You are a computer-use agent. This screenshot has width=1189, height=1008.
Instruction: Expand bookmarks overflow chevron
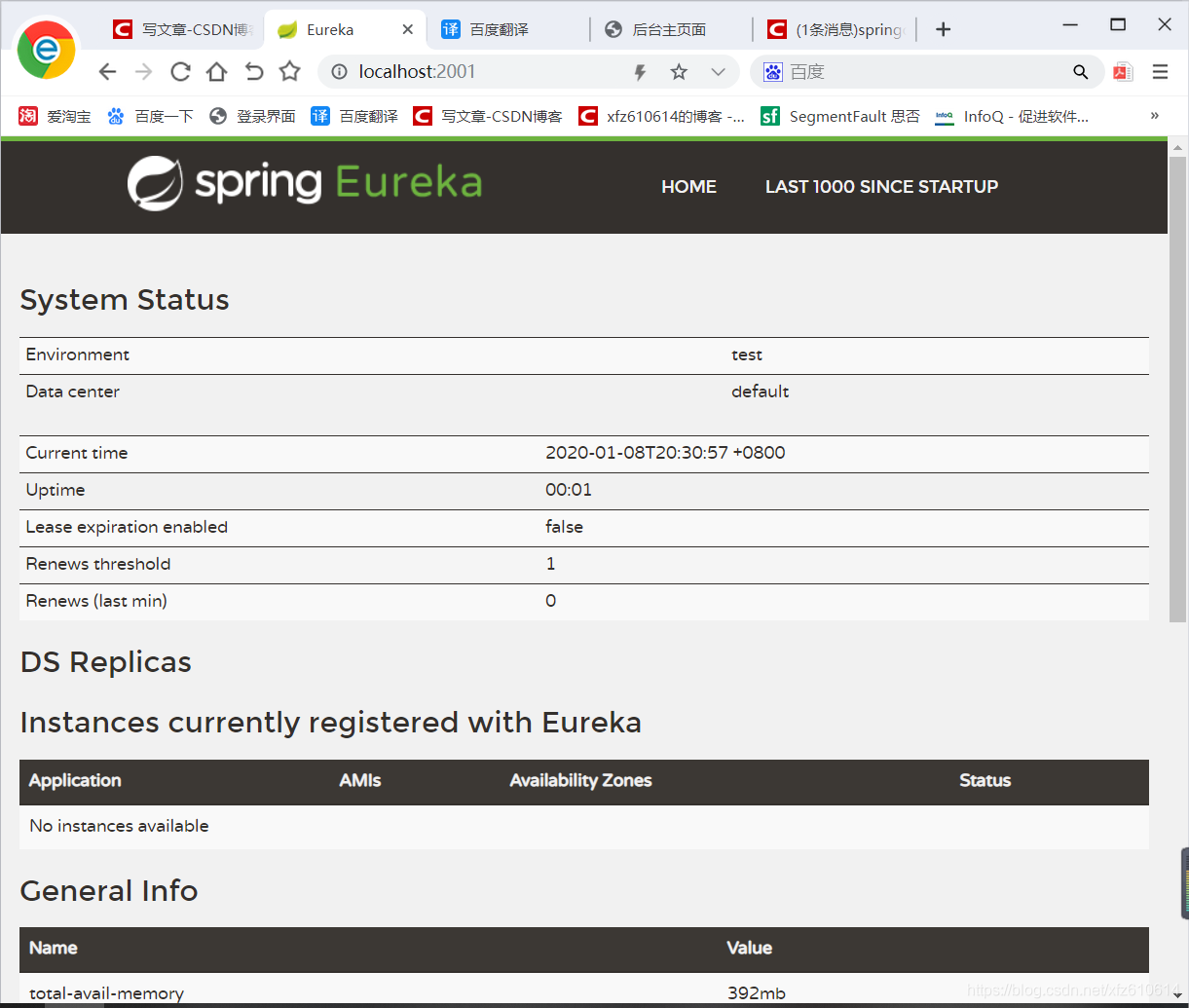[x=1155, y=115]
